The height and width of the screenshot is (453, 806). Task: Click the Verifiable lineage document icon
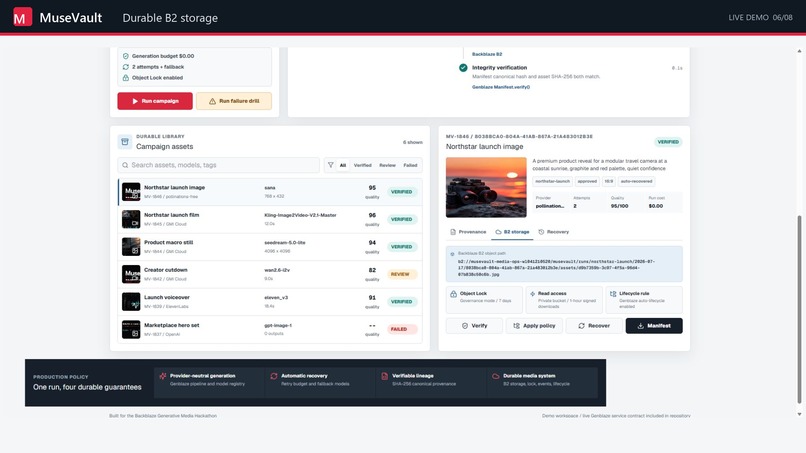pyautogui.click(x=384, y=376)
